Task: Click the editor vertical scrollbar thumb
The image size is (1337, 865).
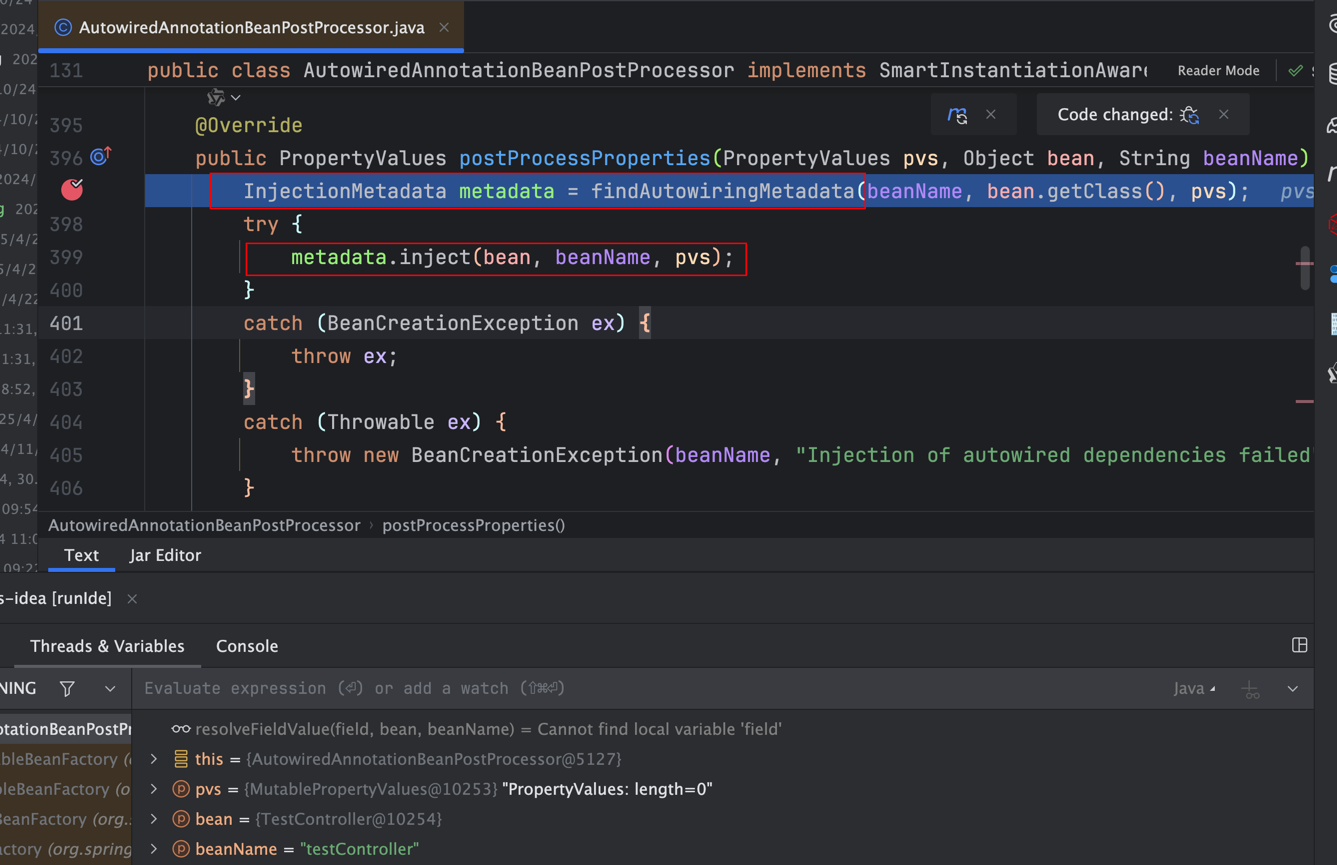Action: click(1305, 268)
